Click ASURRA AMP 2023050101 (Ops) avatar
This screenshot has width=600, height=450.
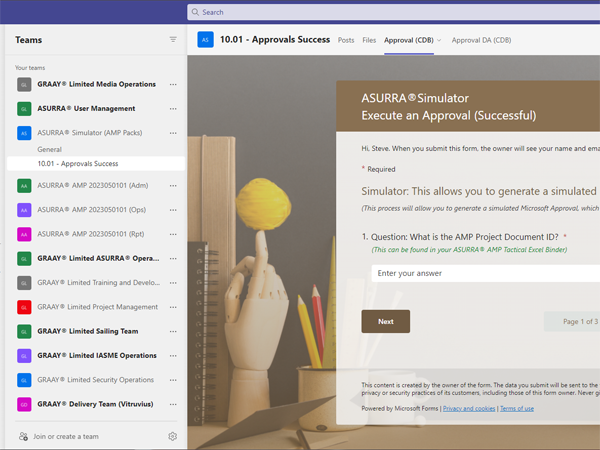tap(24, 210)
